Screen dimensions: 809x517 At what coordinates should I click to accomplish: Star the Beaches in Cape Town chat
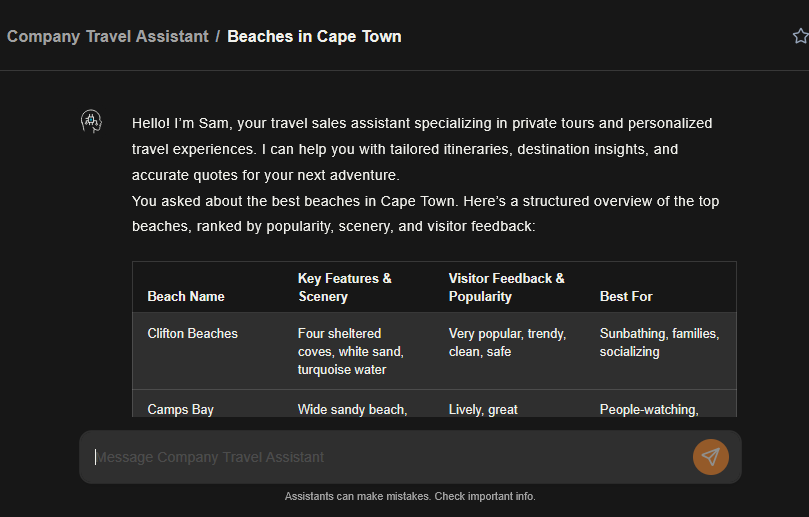(x=800, y=36)
